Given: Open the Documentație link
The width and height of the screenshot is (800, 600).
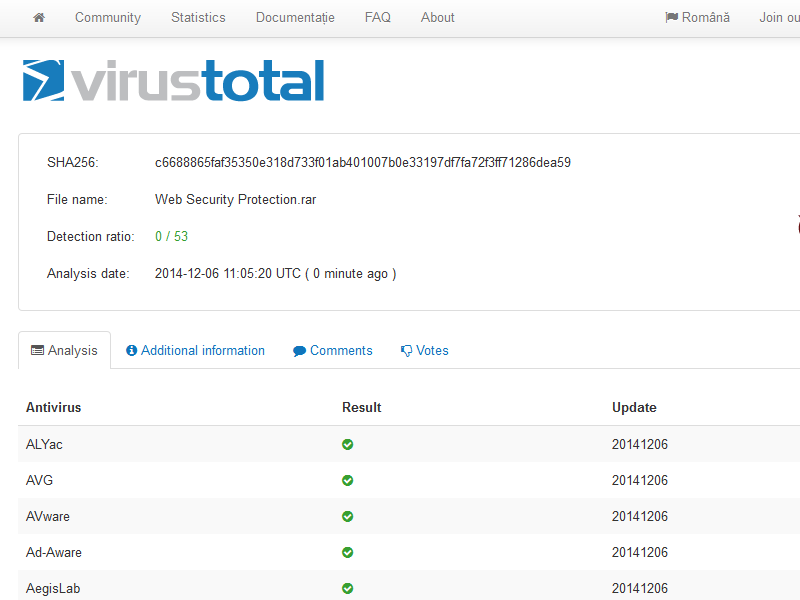Looking at the screenshot, I should 295,17.
